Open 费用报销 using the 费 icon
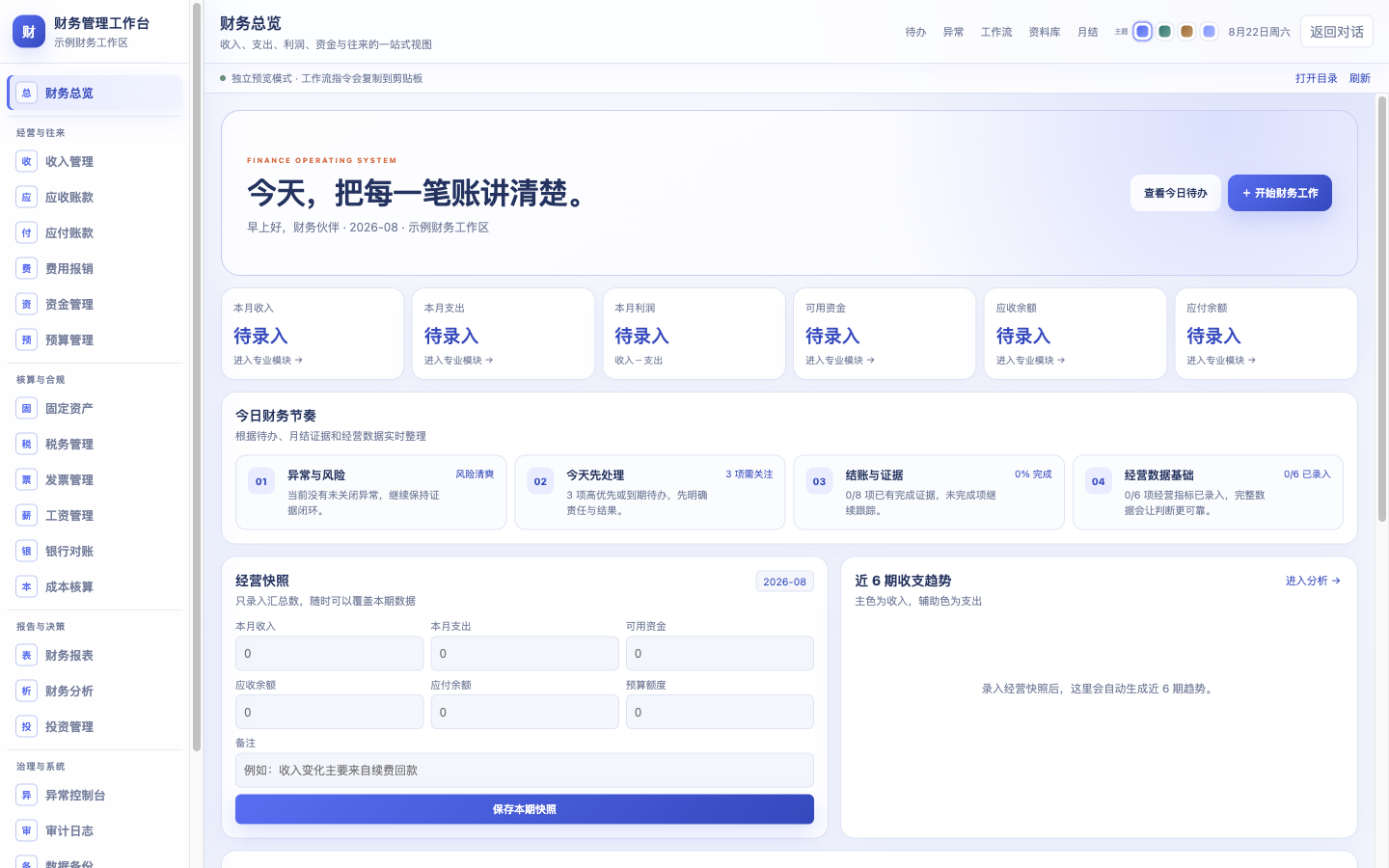This screenshot has height=868, width=1389. (x=26, y=269)
